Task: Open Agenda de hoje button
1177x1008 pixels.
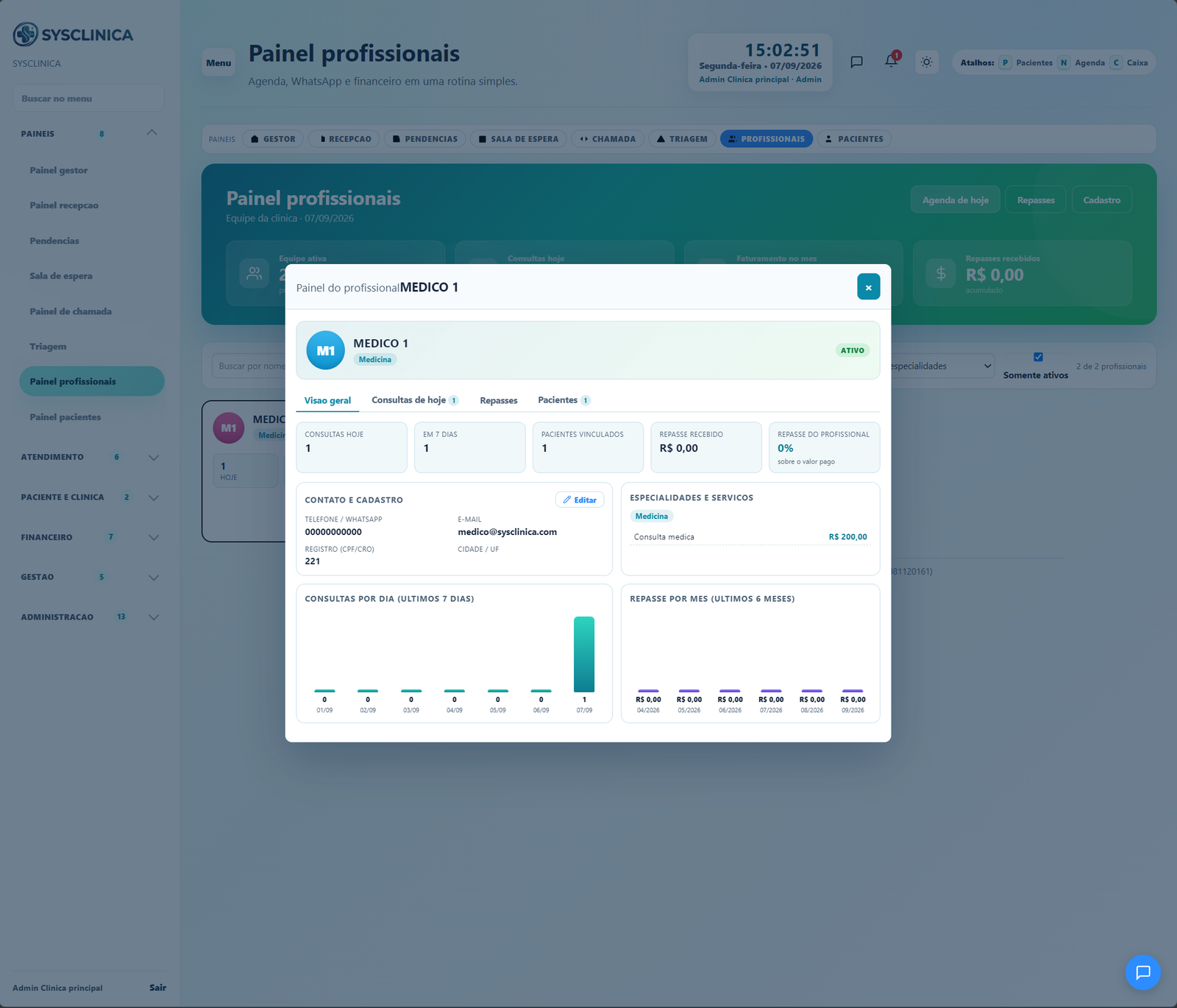Action: pyautogui.click(x=956, y=199)
